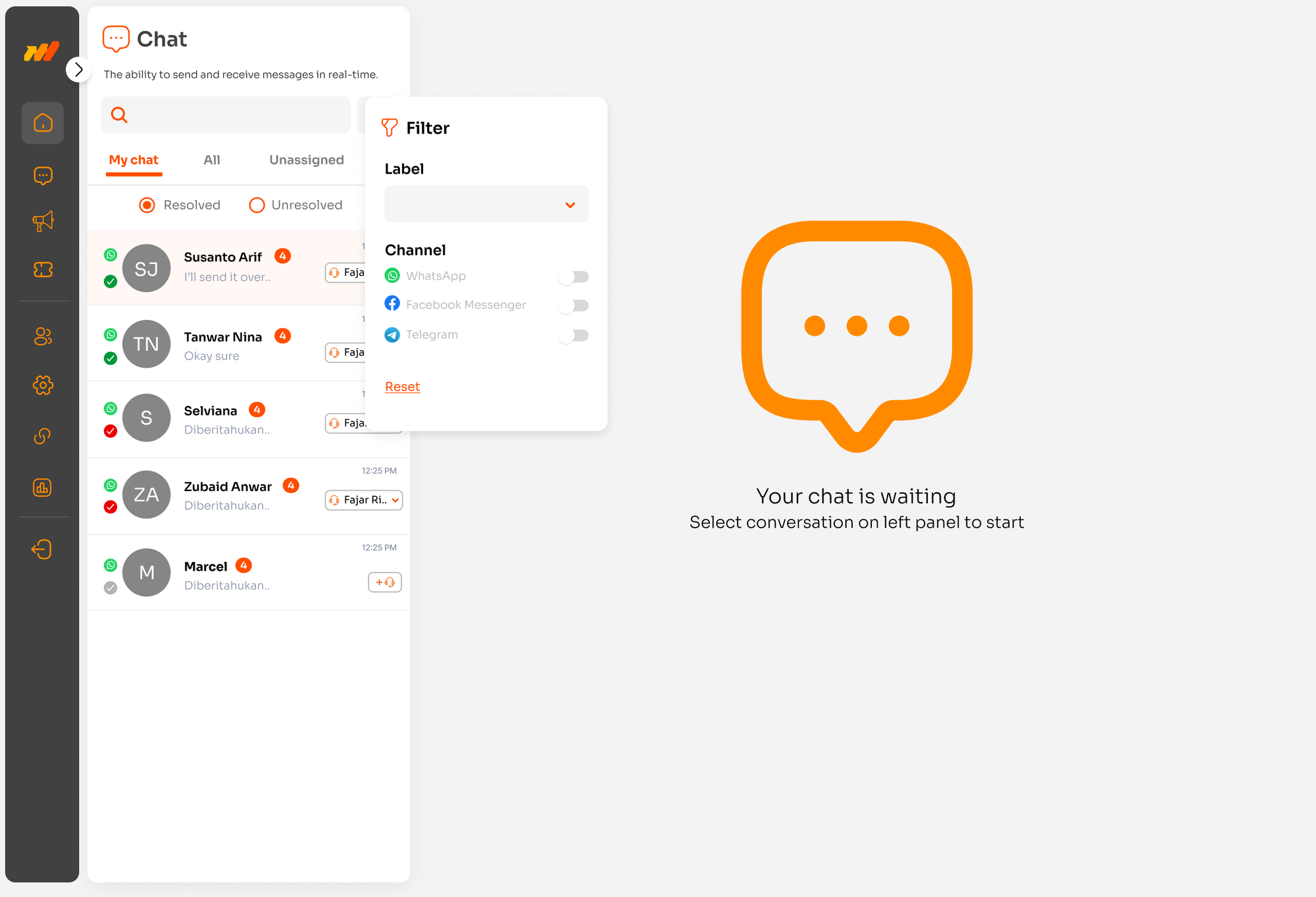Turn on Facebook Messenger channel filter
Screen dimensions: 1316x897
573,305
